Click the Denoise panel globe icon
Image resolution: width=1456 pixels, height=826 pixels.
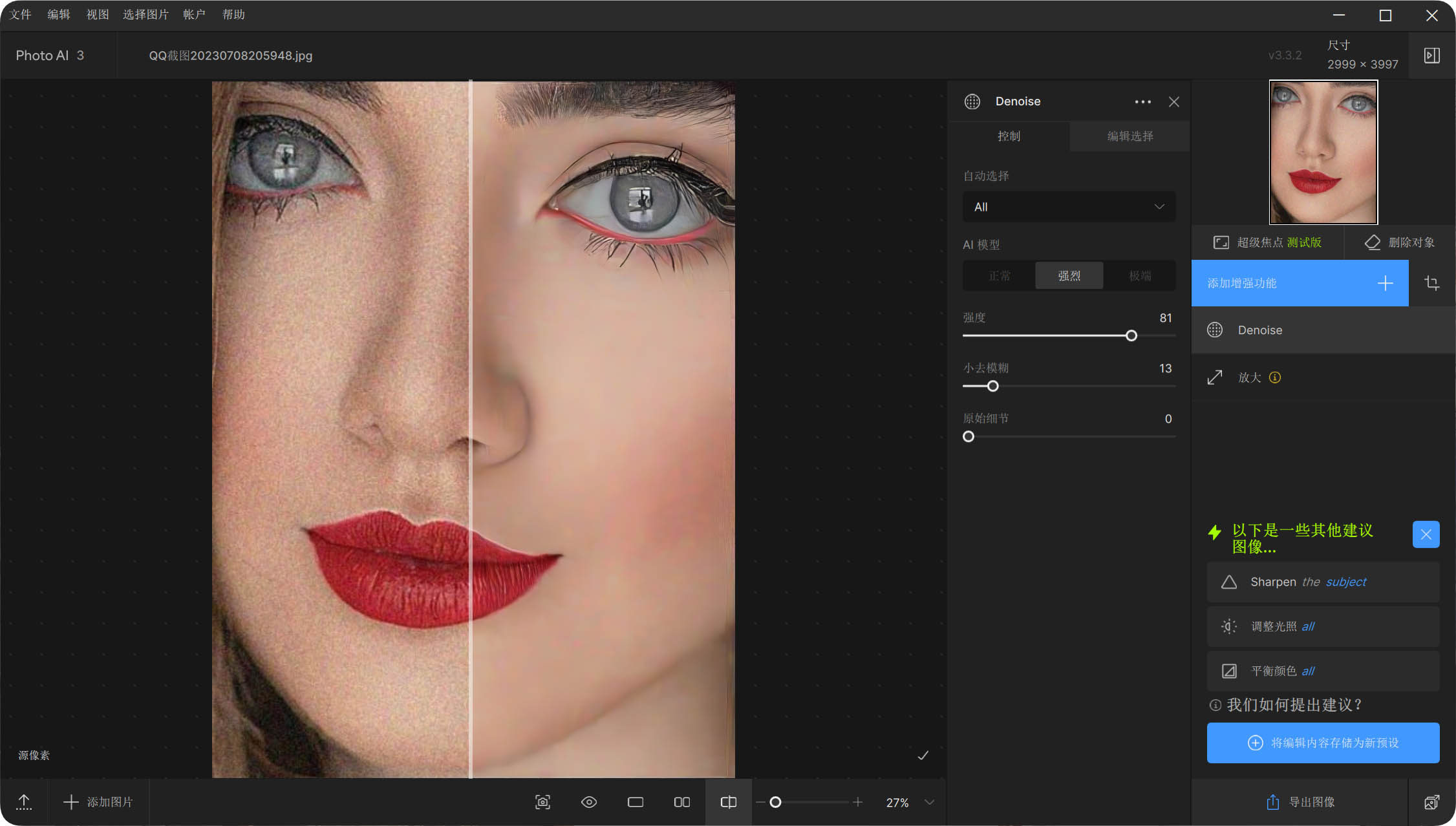[x=972, y=101]
